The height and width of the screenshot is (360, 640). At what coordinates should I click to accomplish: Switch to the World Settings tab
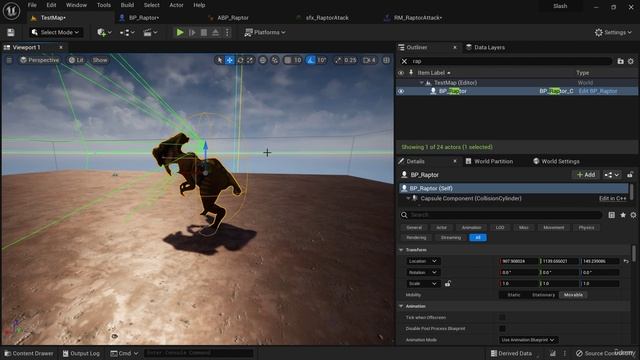(556, 161)
